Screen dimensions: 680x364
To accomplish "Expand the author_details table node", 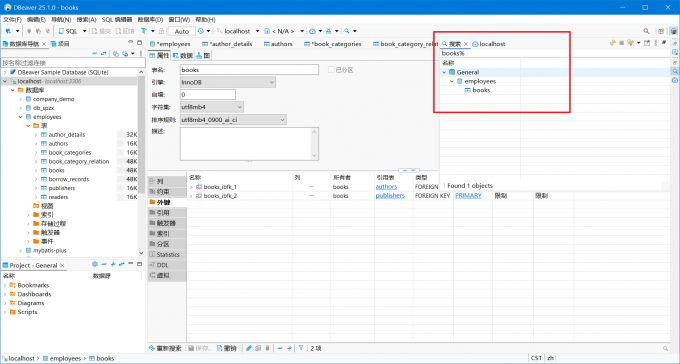I will [x=36, y=135].
